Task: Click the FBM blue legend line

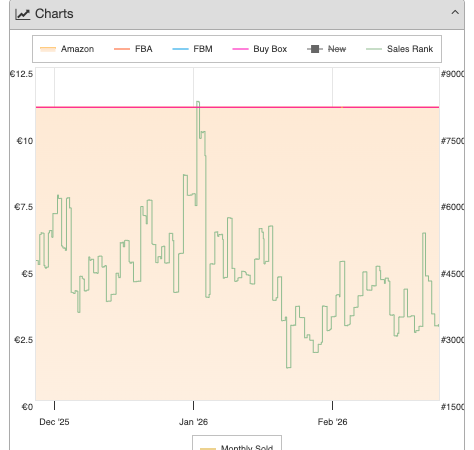Action: [x=180, y=49]
